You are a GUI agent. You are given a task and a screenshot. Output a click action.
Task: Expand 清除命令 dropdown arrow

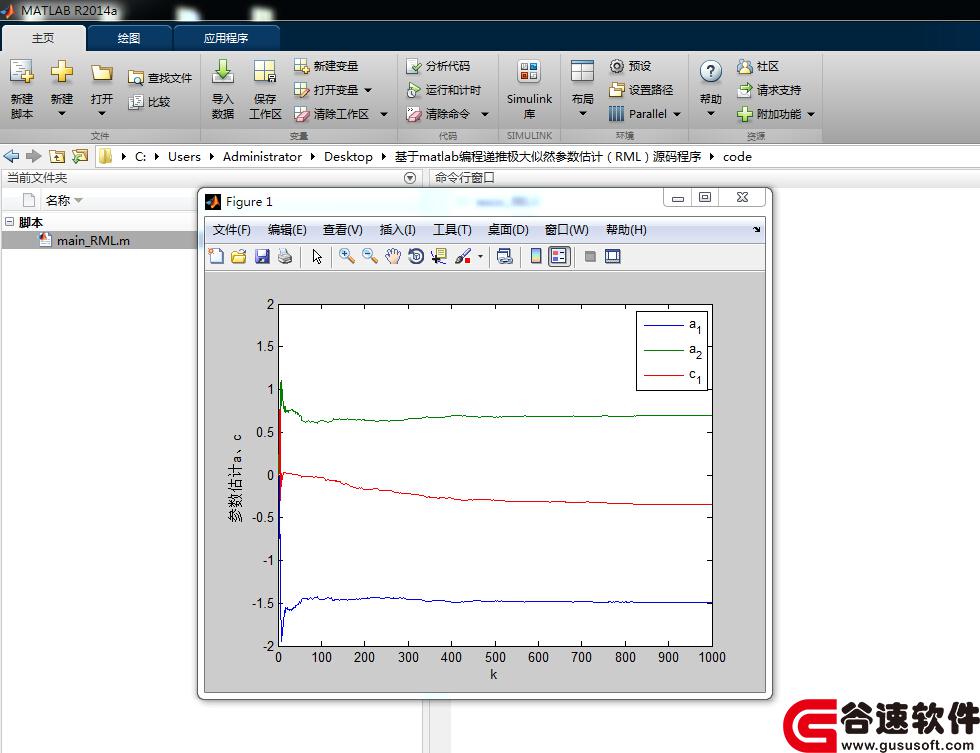coord(485,114)
